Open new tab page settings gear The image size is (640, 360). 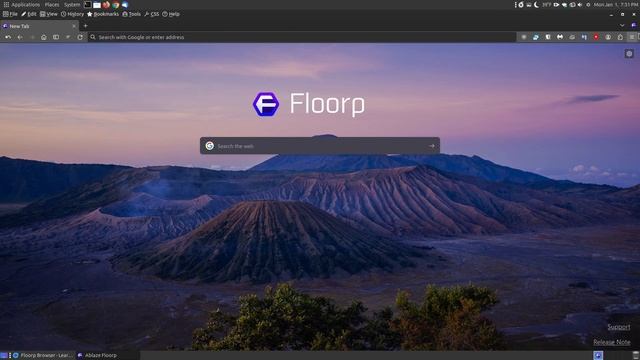tap(629, 54)
